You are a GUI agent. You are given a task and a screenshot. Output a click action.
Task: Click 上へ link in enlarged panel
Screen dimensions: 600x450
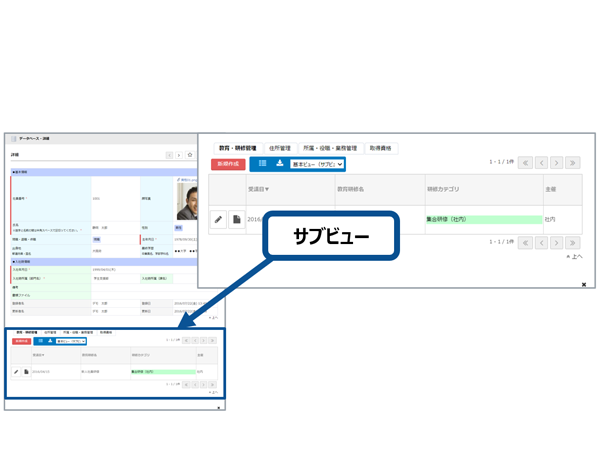[x=575, y=256]
